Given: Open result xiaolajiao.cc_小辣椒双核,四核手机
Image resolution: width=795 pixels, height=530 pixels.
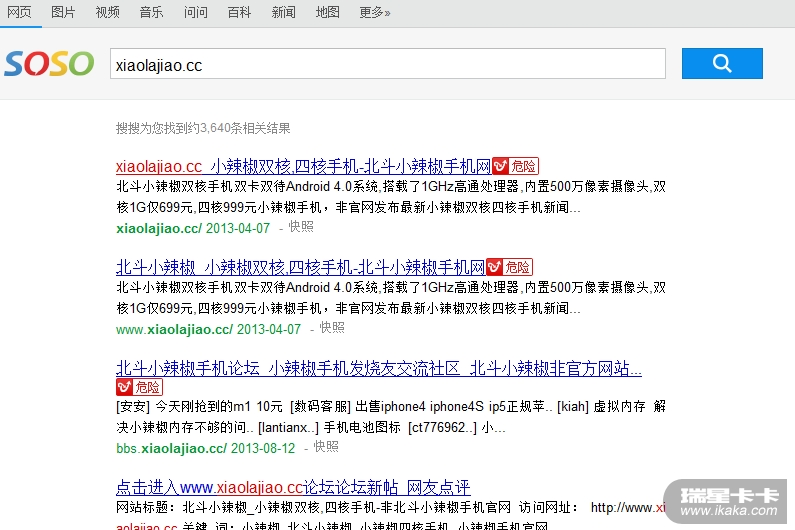Looking at the screenshot, I should tap(303, 166).
